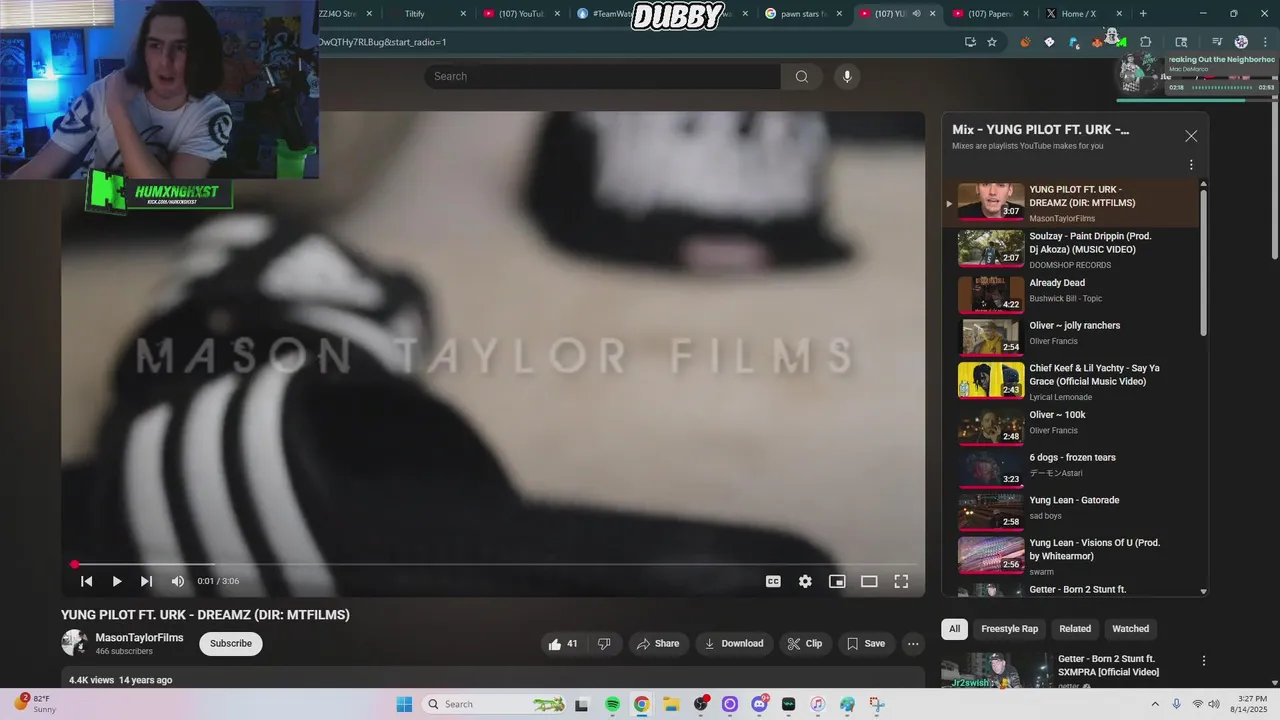This screenshot has width=1280, height=720.
Task: Start voice search with microphone
Action: (x=847, y=77)
